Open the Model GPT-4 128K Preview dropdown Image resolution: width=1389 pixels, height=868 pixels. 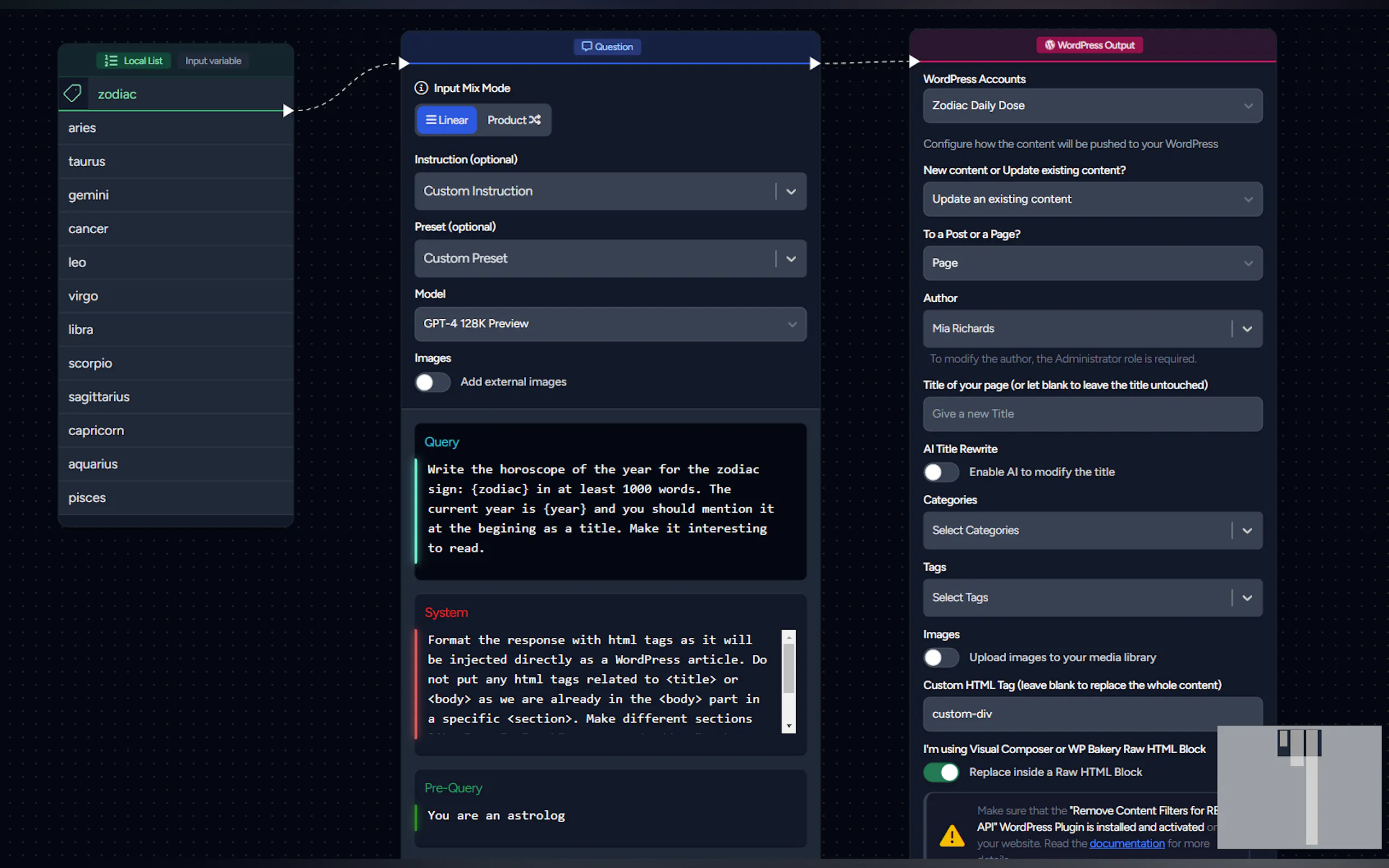(x=610, y=324)
